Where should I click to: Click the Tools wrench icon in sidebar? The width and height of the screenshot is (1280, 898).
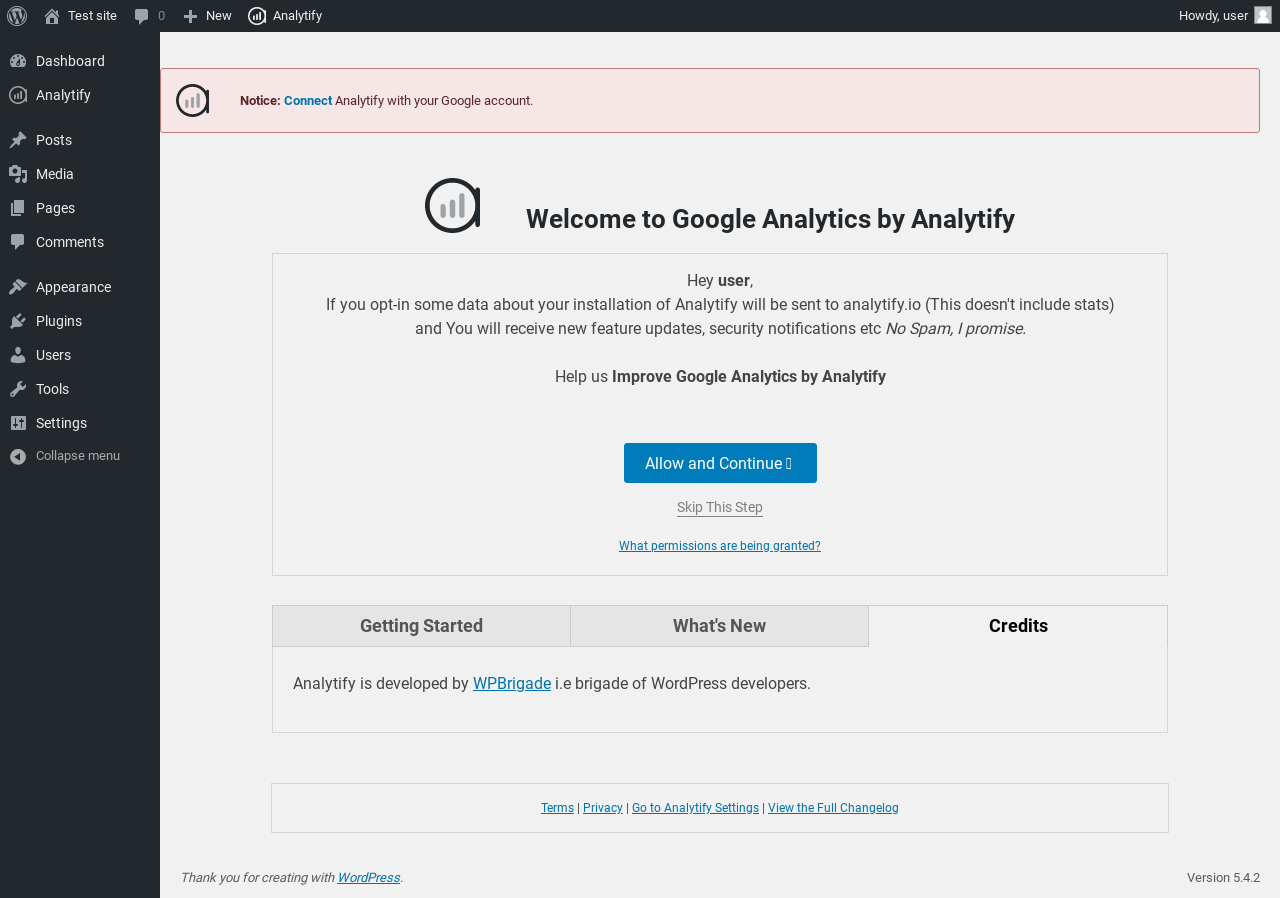[x=18, y=389]
